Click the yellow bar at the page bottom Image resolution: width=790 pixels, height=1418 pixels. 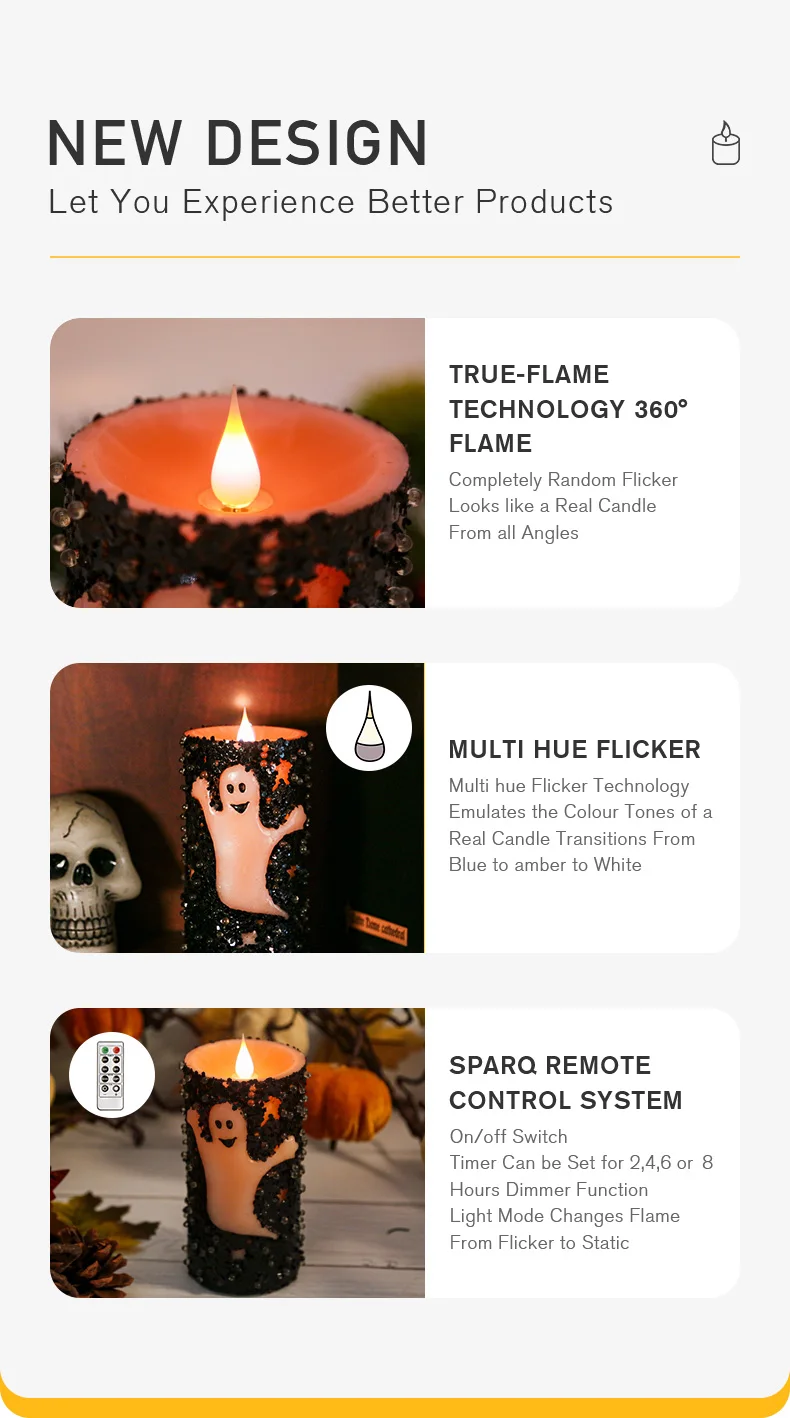[x=395, y=1407]
